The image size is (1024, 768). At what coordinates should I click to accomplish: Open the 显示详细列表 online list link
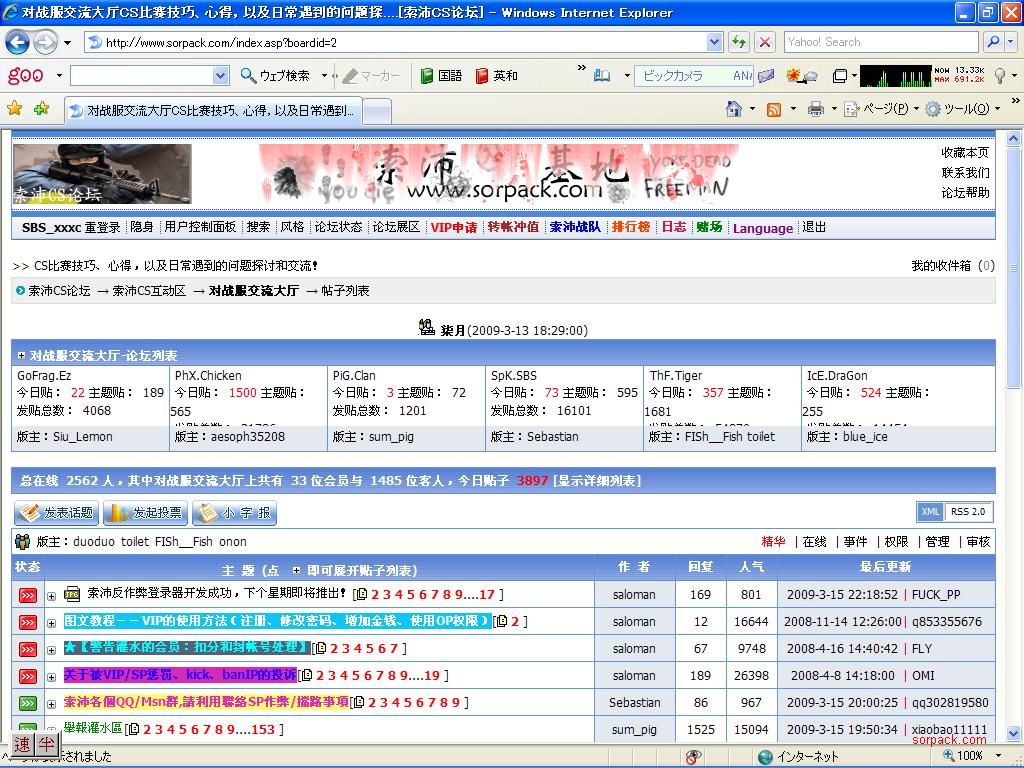pos(597,481)
